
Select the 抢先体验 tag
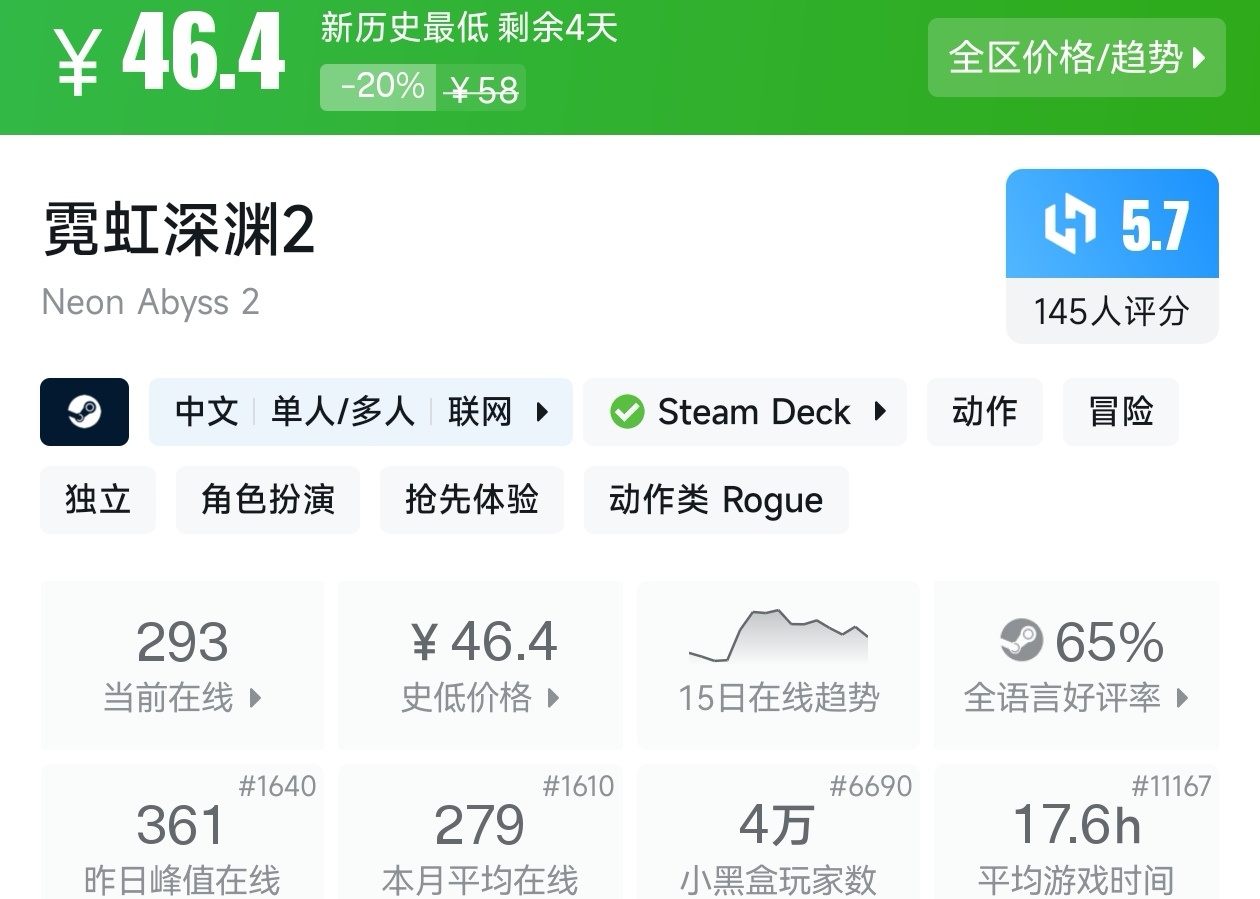pos(472,499)
